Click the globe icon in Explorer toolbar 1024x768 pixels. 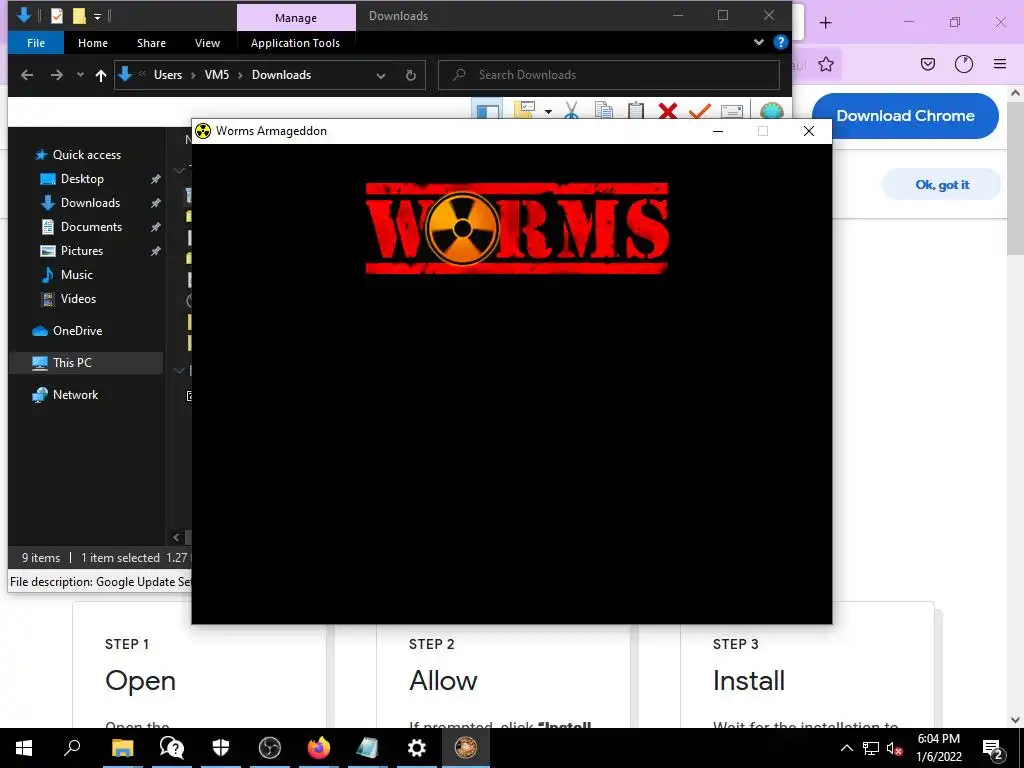pos(771,110)
